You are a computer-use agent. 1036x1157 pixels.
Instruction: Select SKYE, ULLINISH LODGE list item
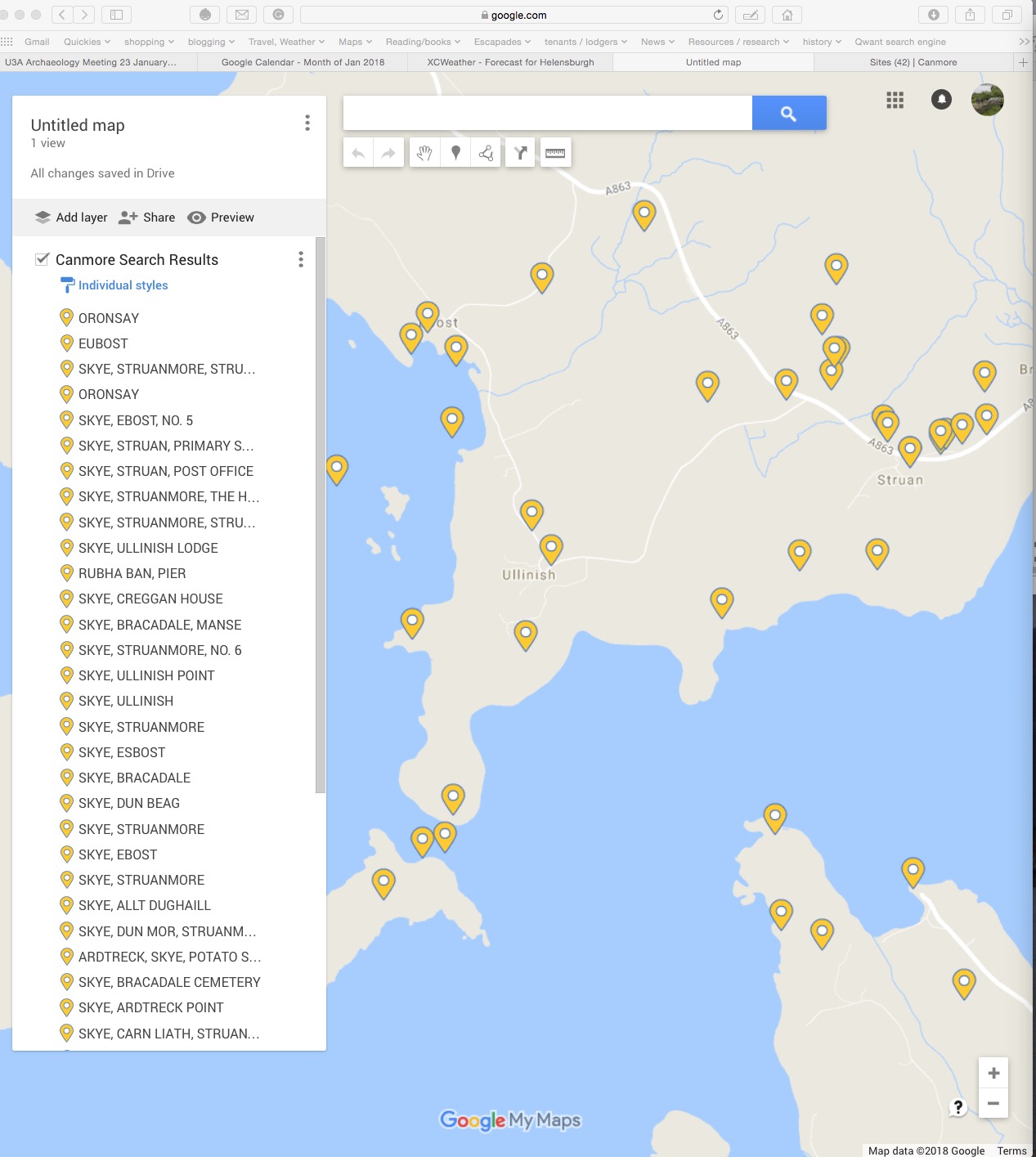click(x=148, y=548)
